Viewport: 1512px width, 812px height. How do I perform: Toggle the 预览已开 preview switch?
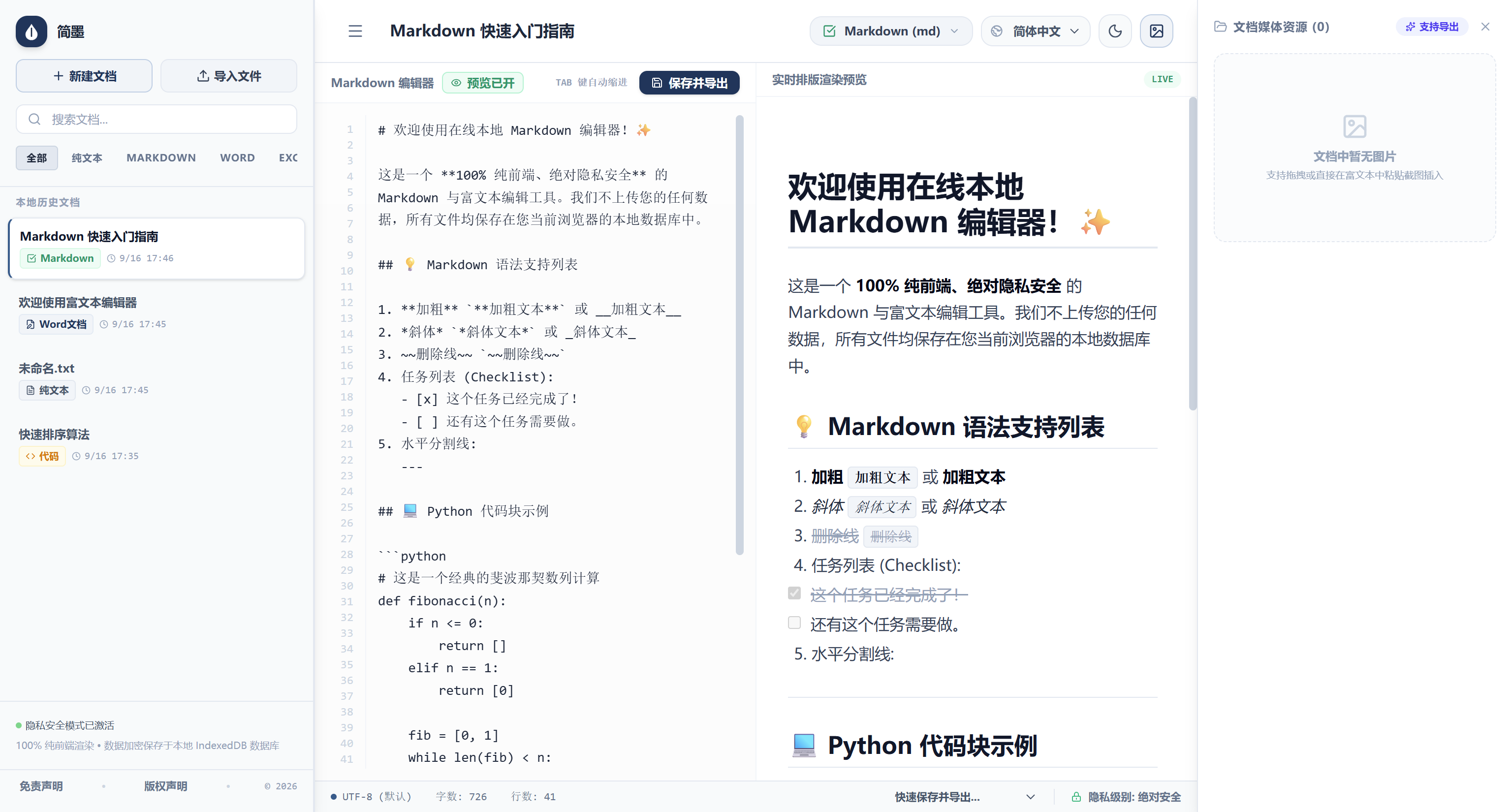pyautogui.click(x=482, y=83)
